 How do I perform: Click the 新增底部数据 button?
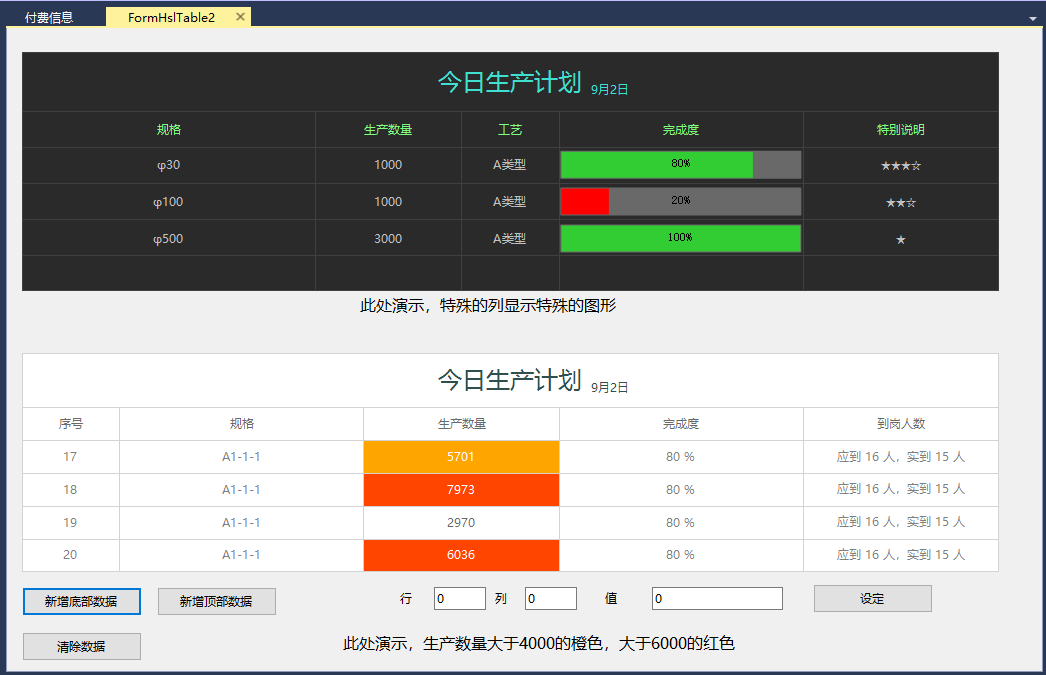pyautogui.click(x=81, y=601)
